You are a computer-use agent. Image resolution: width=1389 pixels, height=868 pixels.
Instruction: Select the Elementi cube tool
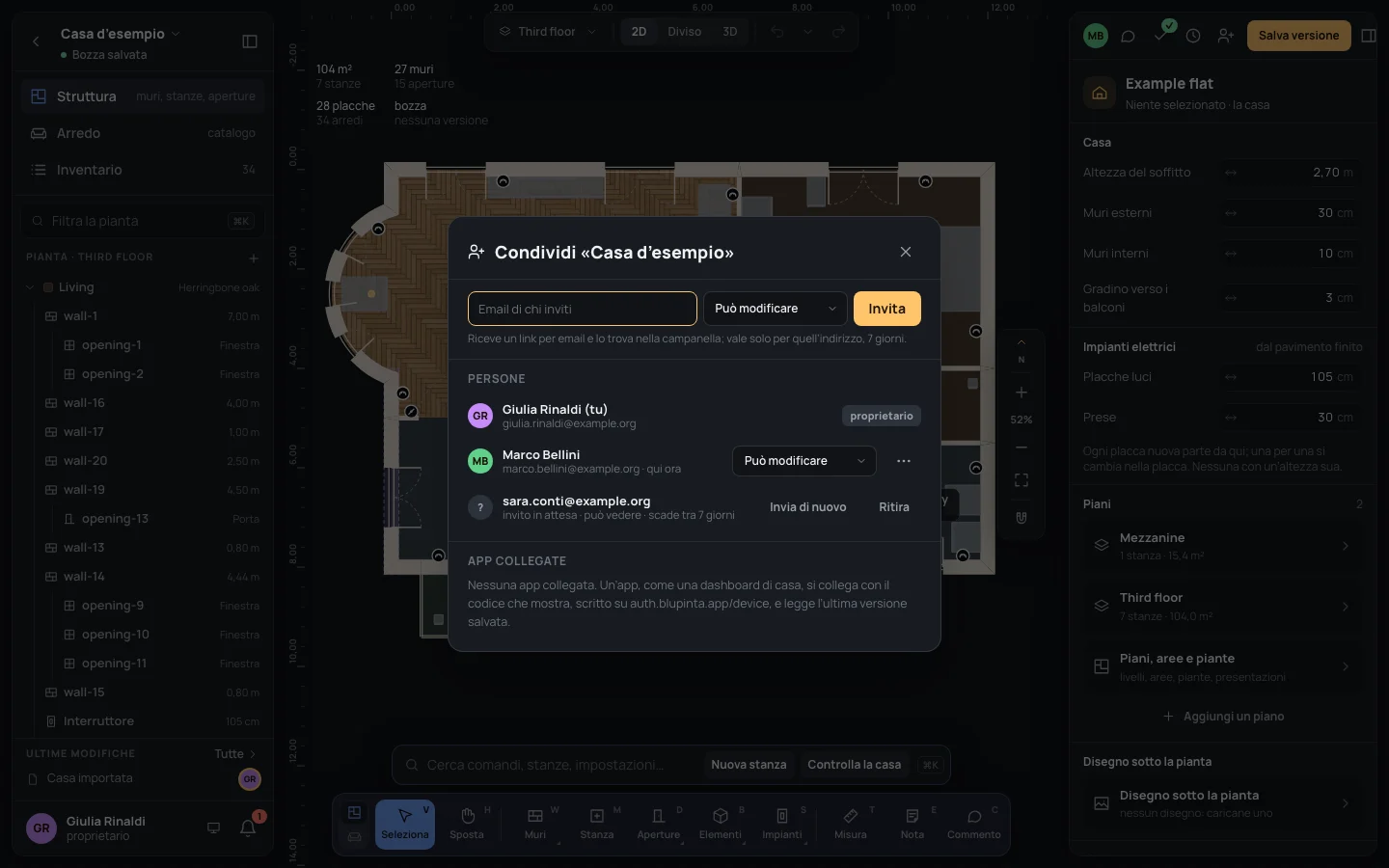[721, 825]
